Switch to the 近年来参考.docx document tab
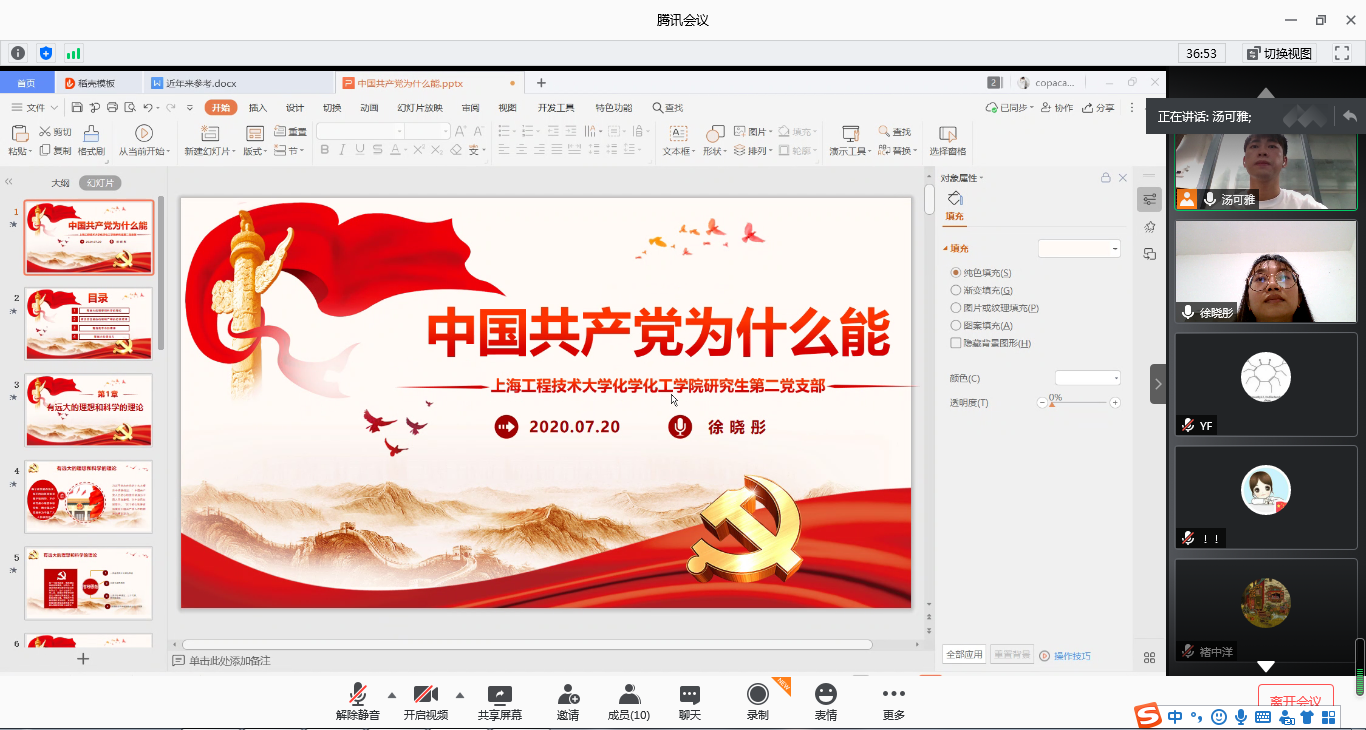 pos(200,83)
